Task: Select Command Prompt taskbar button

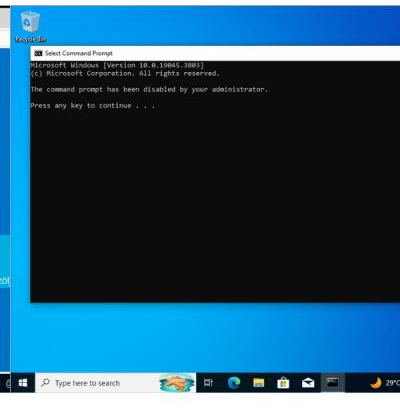Action: tap(332, 383)
